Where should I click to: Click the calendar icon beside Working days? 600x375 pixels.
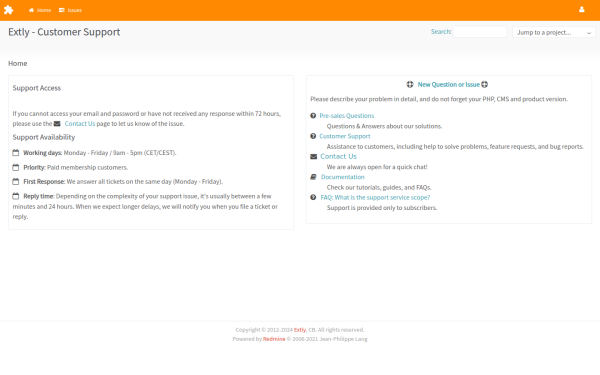16,153
